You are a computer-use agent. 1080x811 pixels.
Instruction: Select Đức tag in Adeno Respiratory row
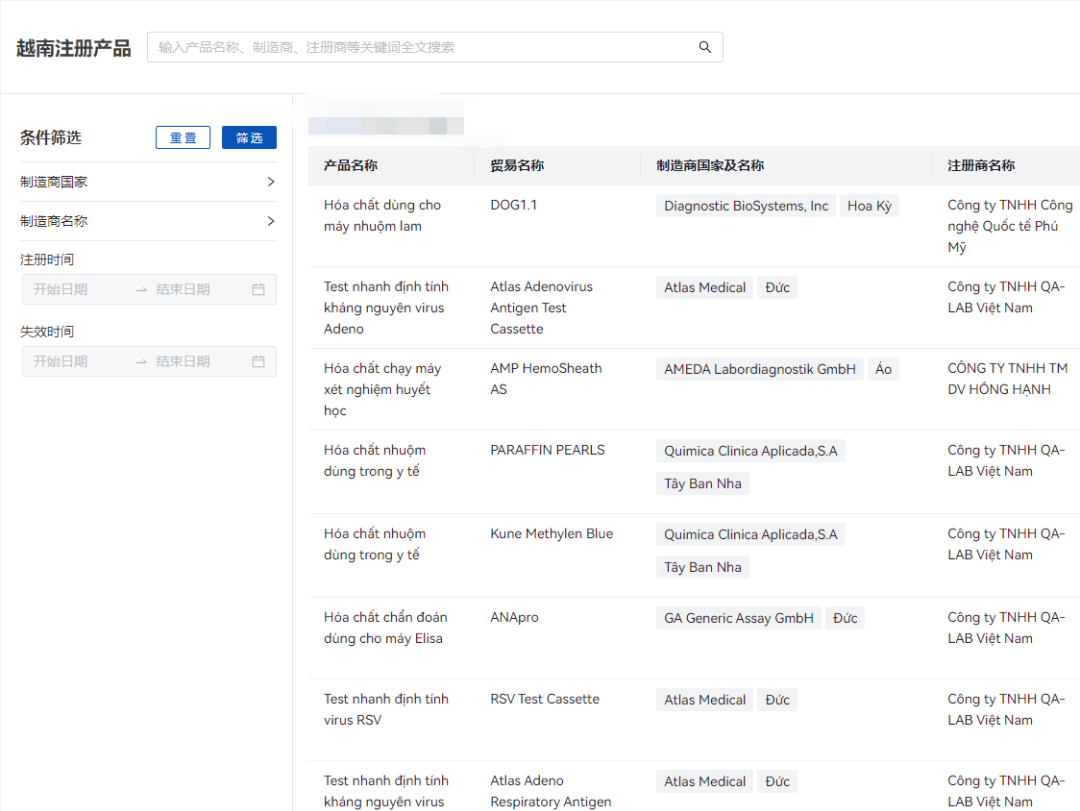(778, 781)
